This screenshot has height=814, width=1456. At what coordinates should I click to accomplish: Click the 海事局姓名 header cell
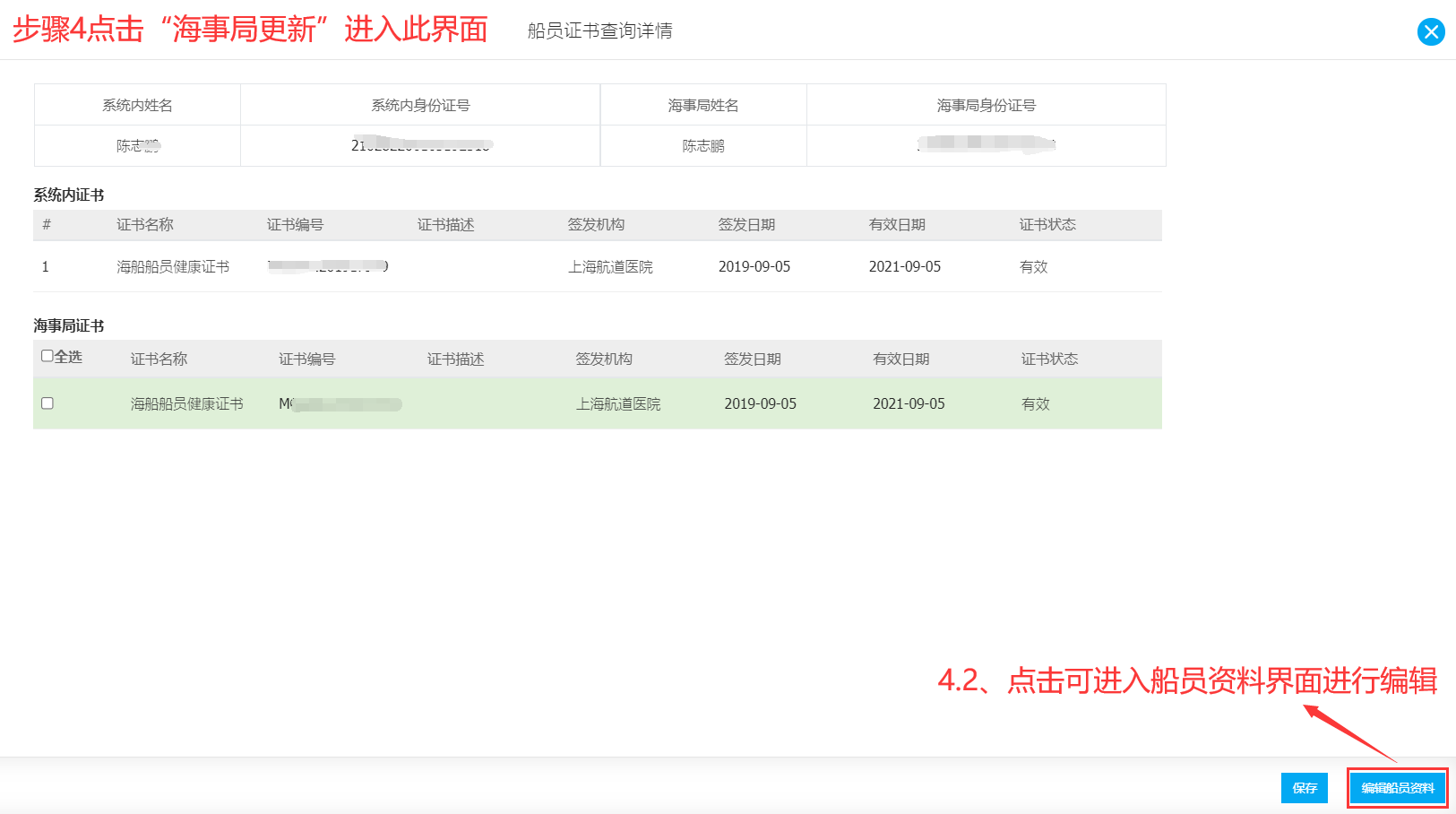[703, 105]
